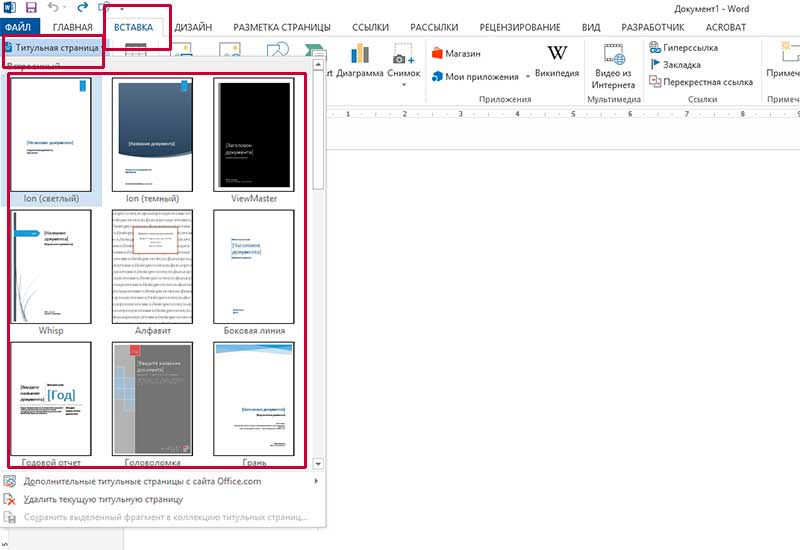Collapse the Титульная страница dropdown button
Image resolution: width=800 pixels, height=550 pixels.
click(x=53, y=47)
